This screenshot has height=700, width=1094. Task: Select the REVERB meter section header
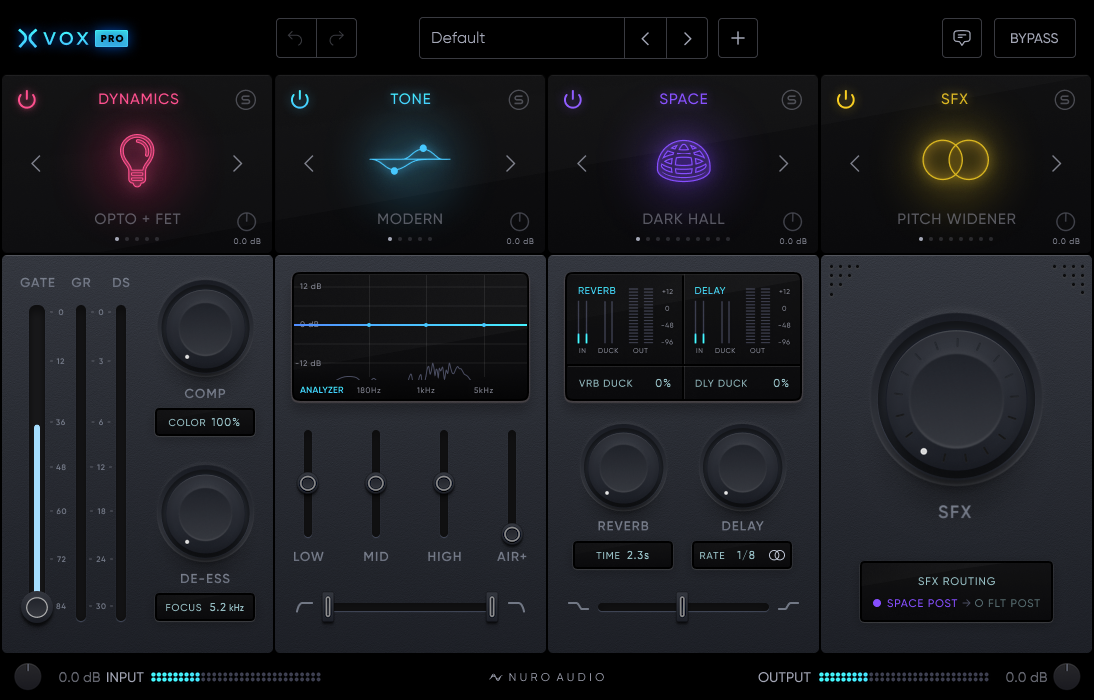tap(597, 291)
